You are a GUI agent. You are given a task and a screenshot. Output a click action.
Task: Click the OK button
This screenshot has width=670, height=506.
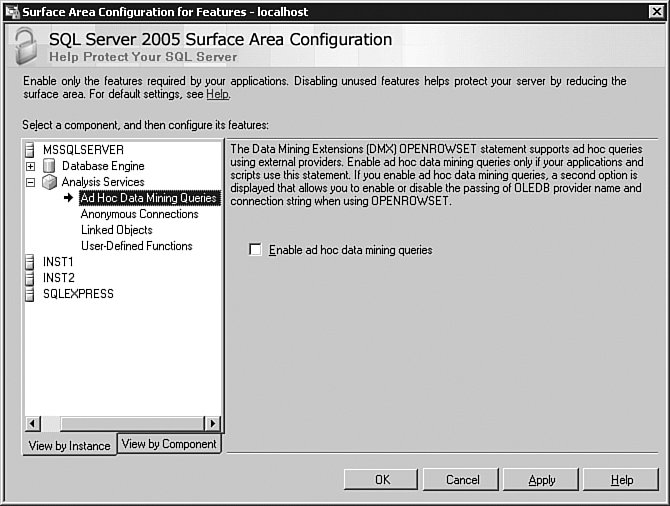coord(381,480)
